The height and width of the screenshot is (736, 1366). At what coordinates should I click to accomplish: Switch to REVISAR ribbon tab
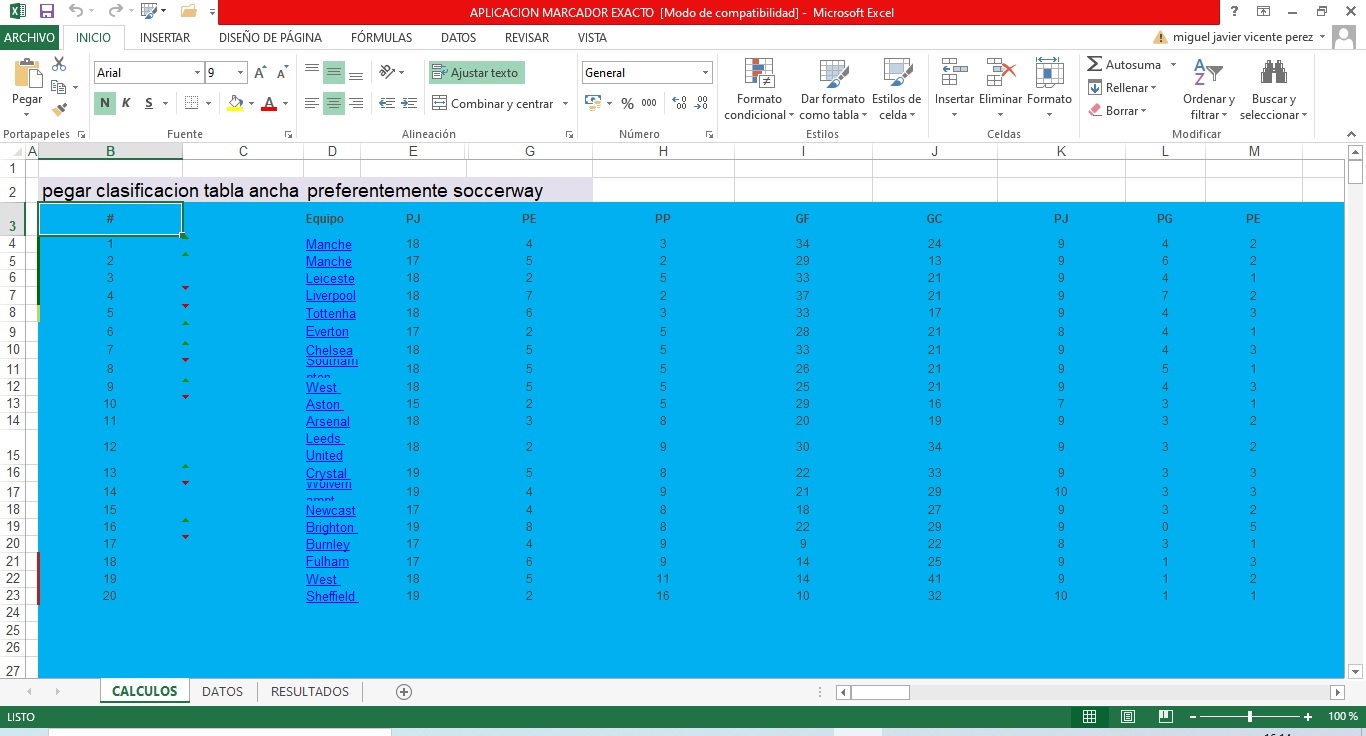[527, 38]
